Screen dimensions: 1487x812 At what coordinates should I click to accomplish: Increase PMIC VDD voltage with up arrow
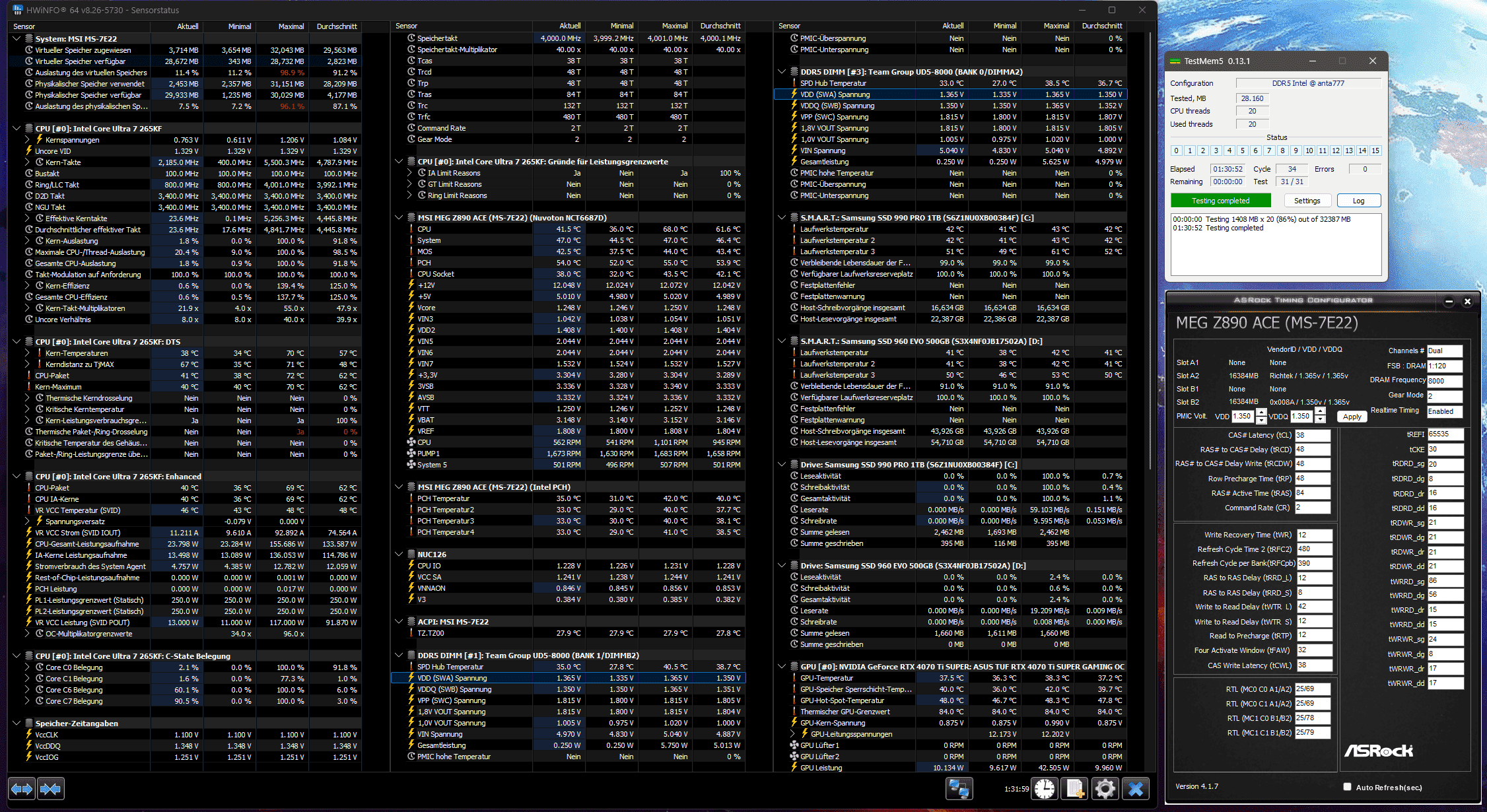coord(1261,412)
